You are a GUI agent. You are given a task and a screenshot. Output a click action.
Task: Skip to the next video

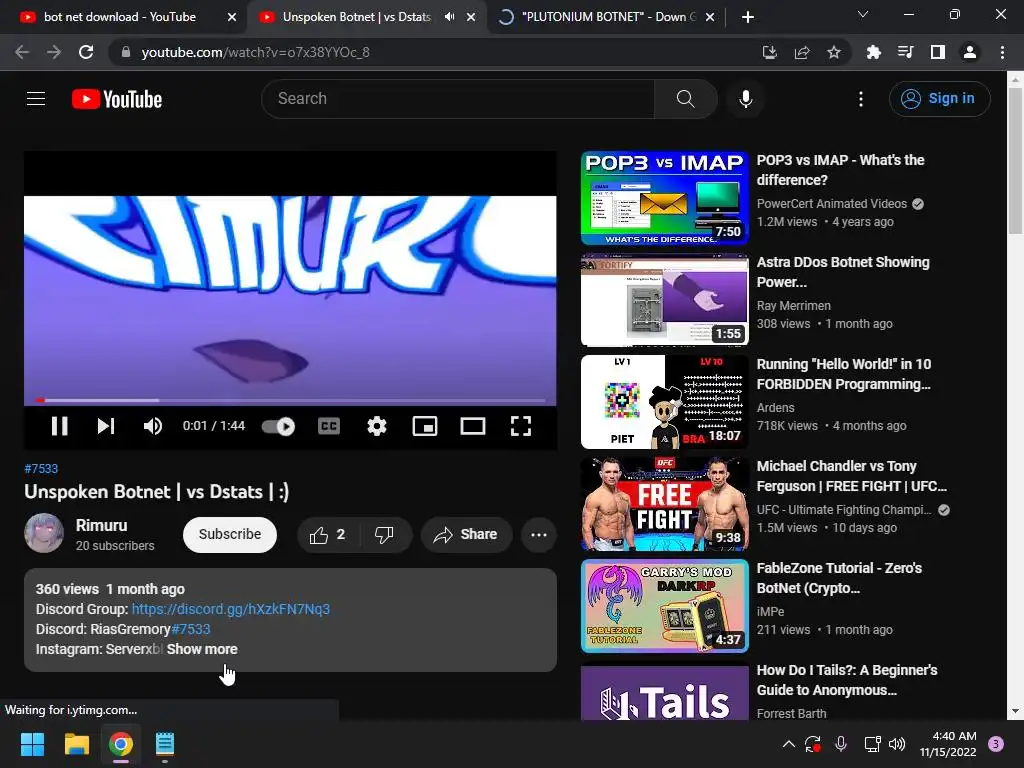tap(106, 426)
